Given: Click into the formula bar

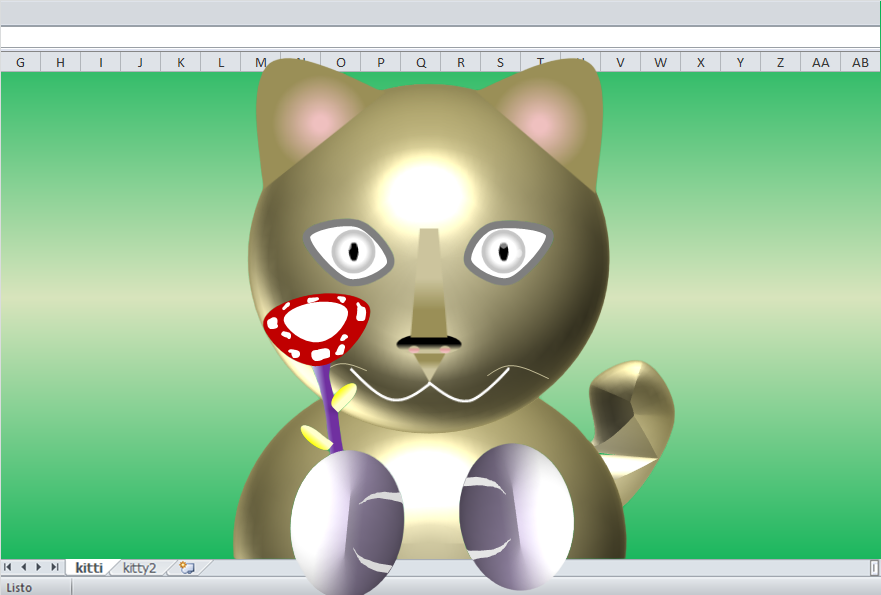Looking at the screenshot, I should tap(440, 37).
